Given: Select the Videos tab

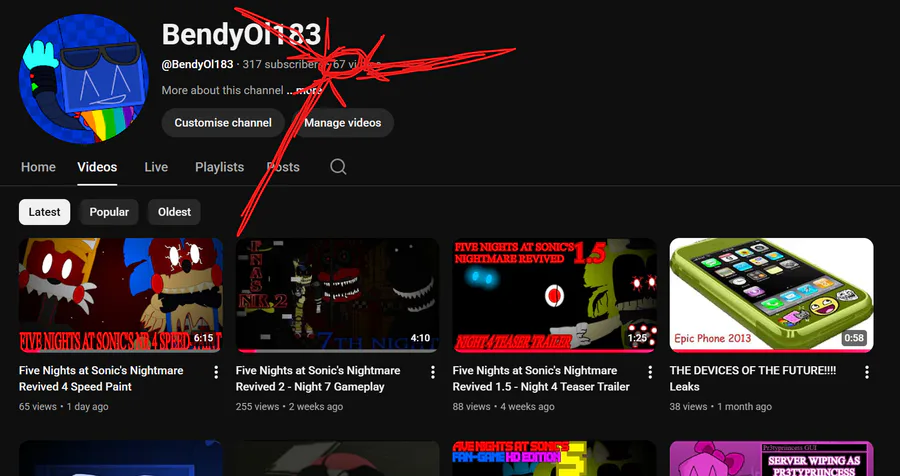Looking at the screenshot, I should (x=97, y=167).
